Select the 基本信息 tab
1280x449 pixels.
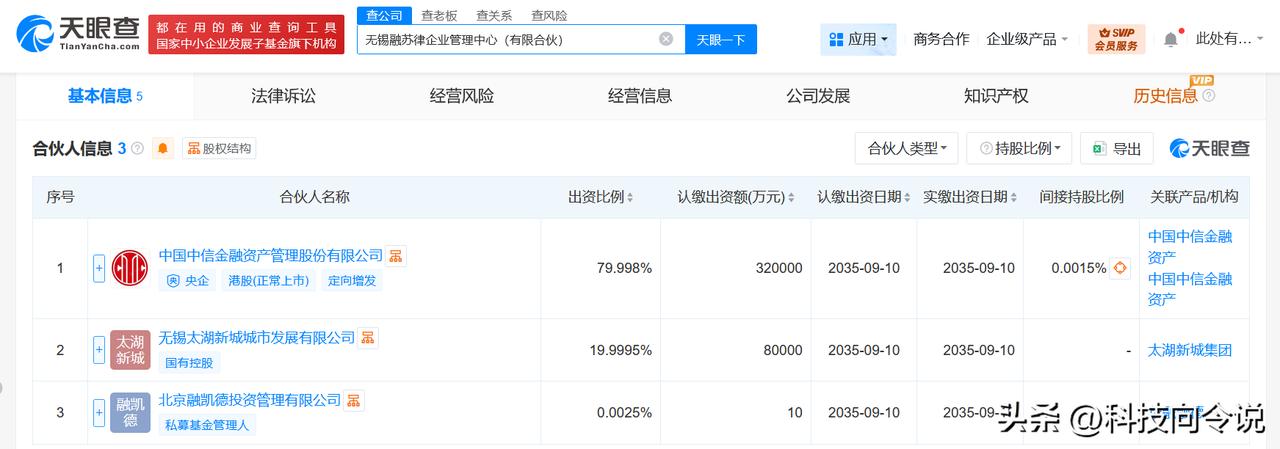pos(105,96)
